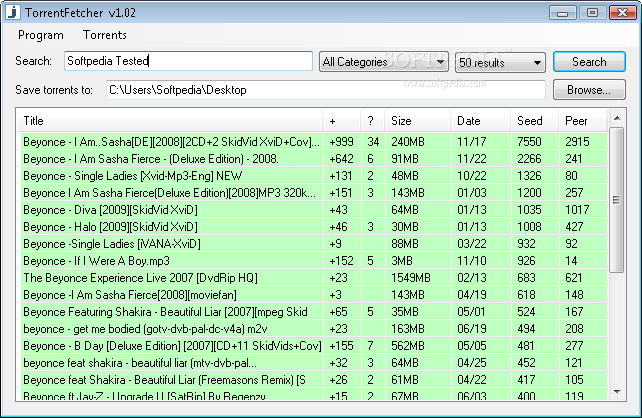Viewport: 642px width, 418px height.
Task: Select Beautiful Liar (Freemasons Remix) row
Action: pyautogui.click(x=314, y=380)
